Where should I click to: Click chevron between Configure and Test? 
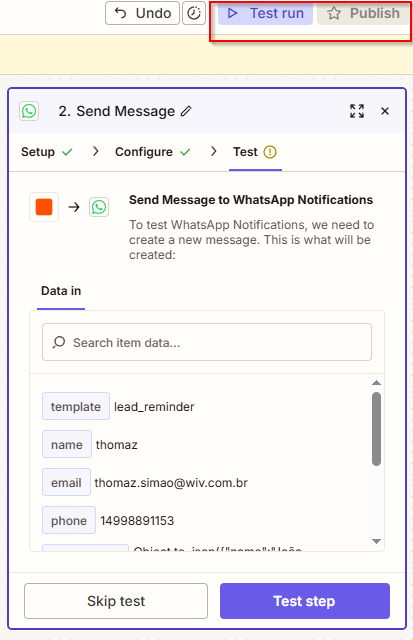(x=213, y=152)
